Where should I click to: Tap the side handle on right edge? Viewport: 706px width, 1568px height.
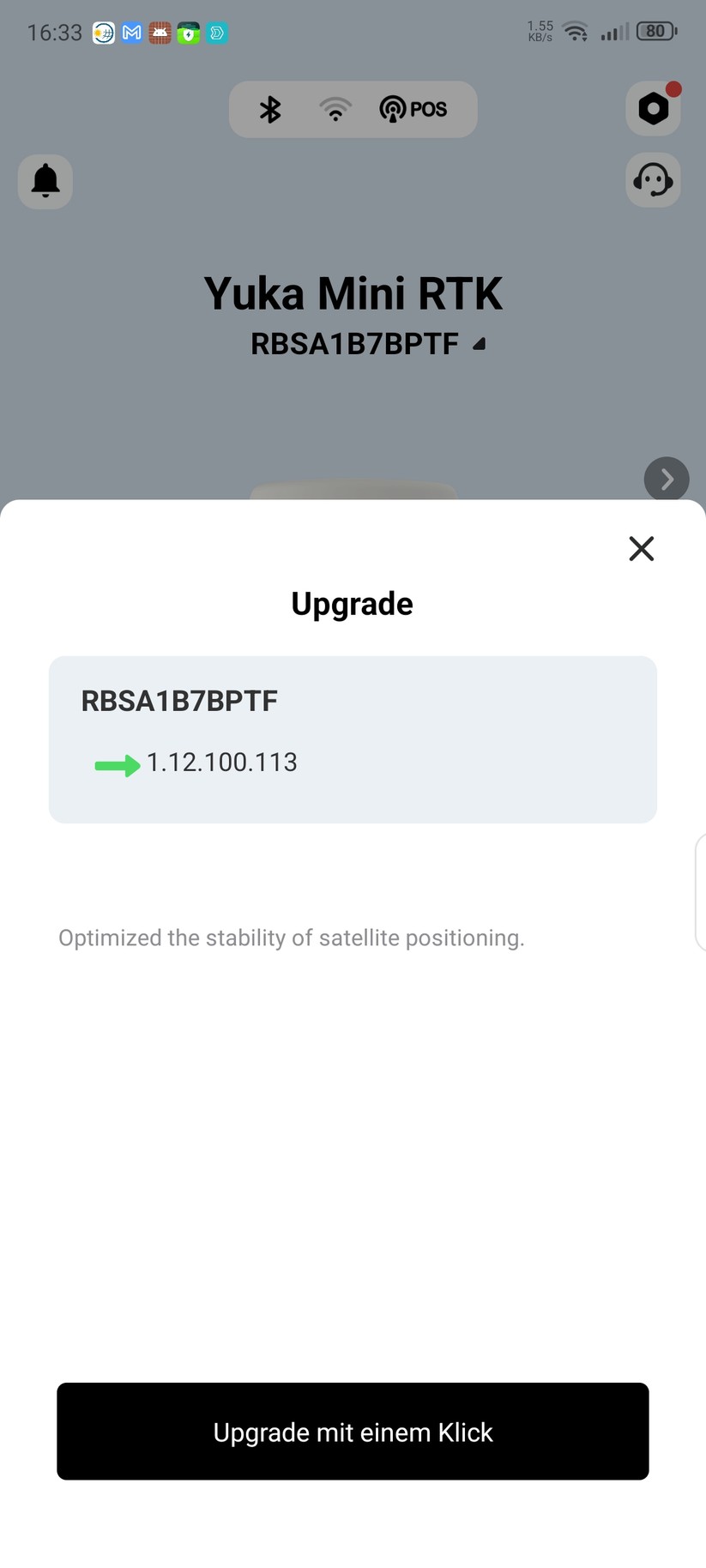coord(700,892)
